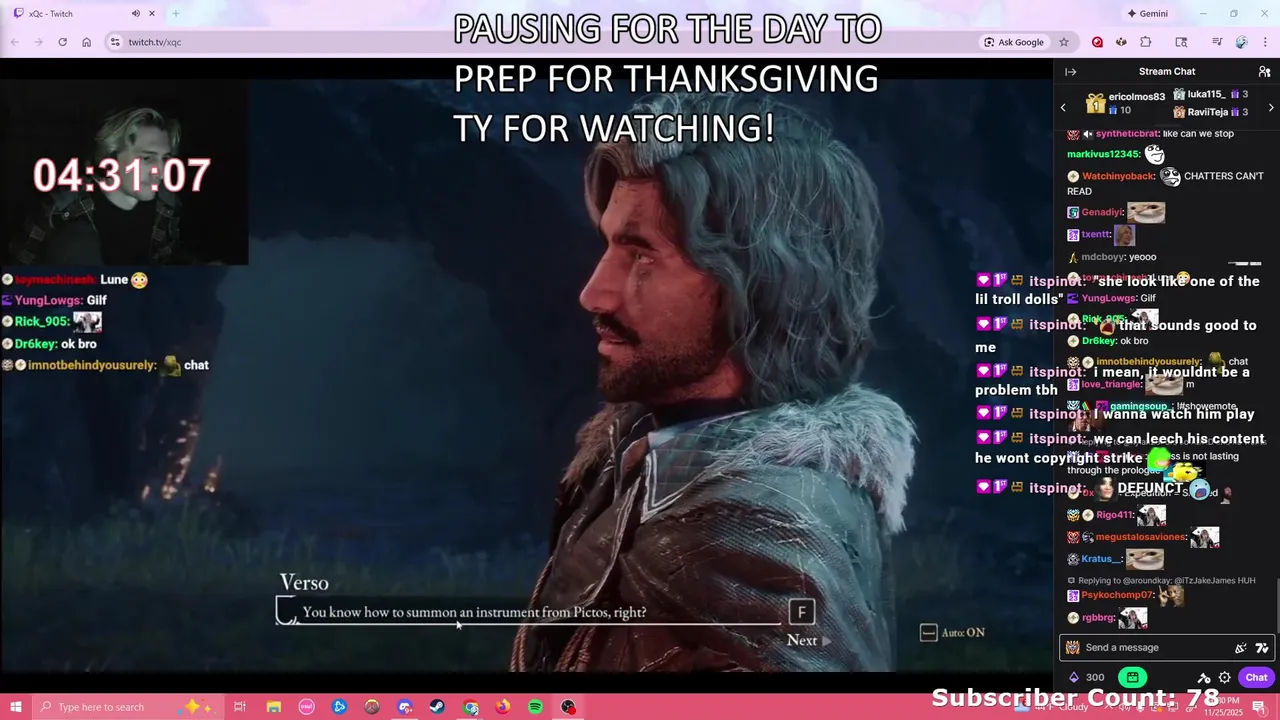1280x720 pixels.
Task: Open the media controls music icon
Action: 1217,42
